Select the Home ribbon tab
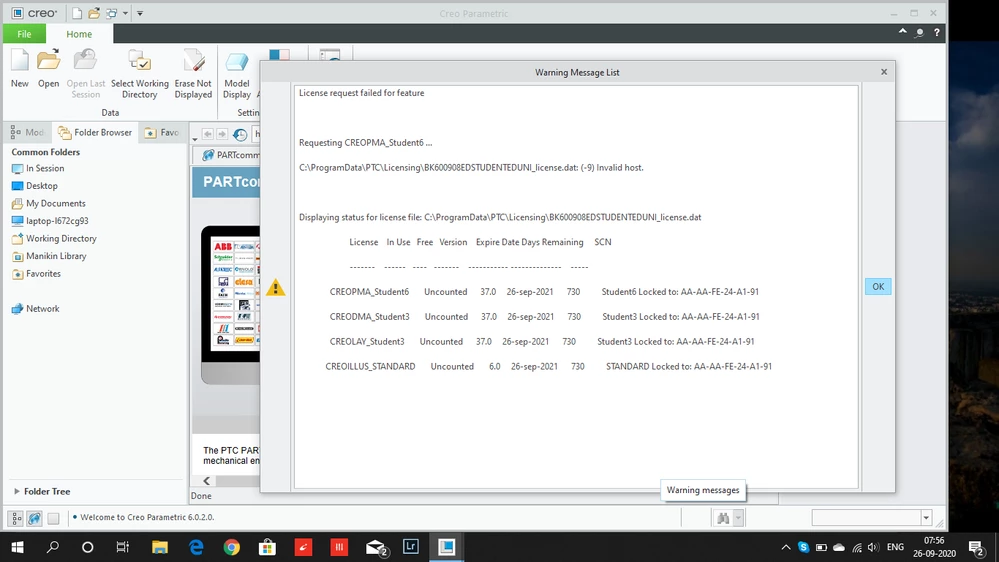Screen dimensions: 999x562 (79, 34)
